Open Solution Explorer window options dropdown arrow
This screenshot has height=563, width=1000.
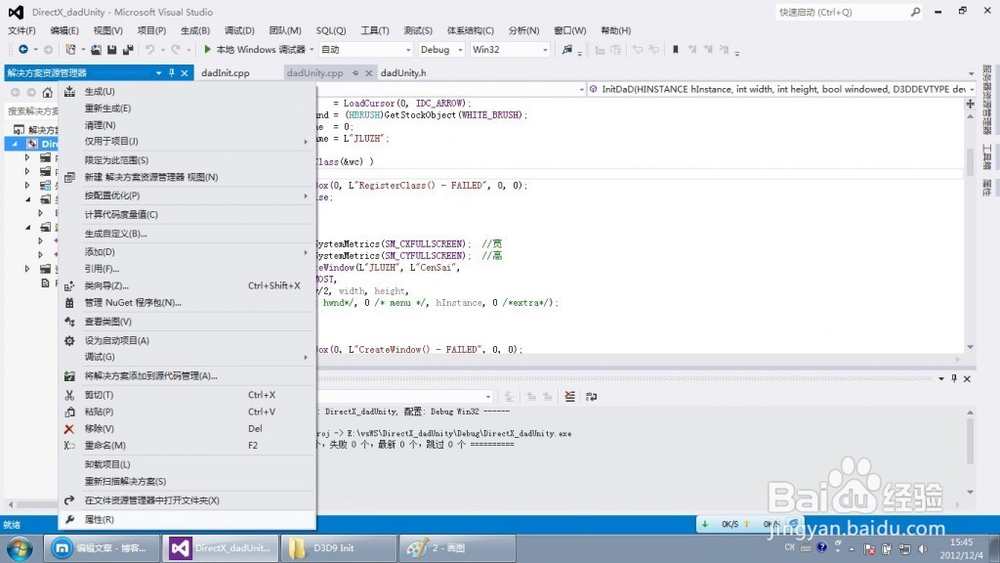tap(159, 73)
